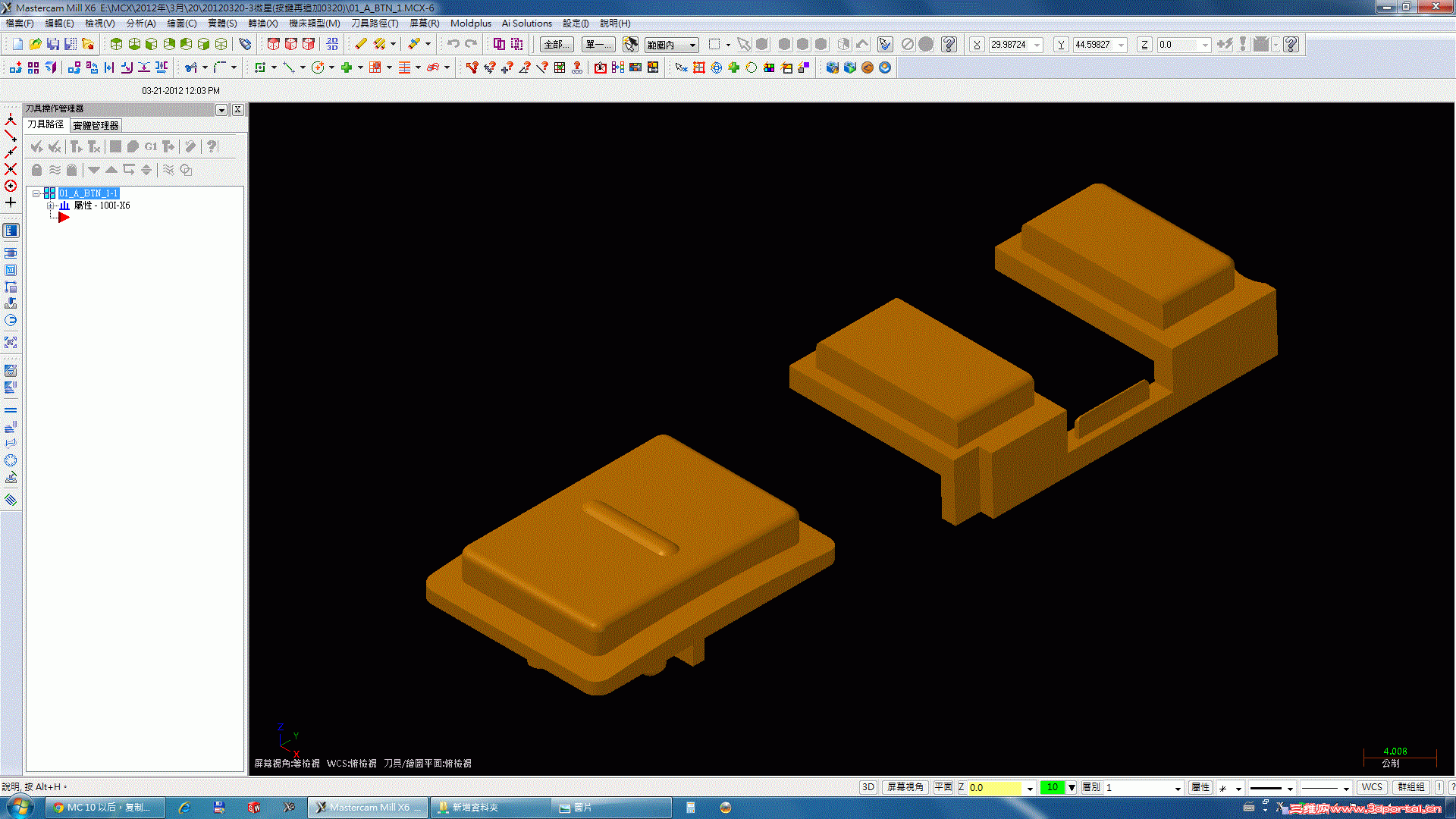Click the lock operations padlock icon

[36, 170]
